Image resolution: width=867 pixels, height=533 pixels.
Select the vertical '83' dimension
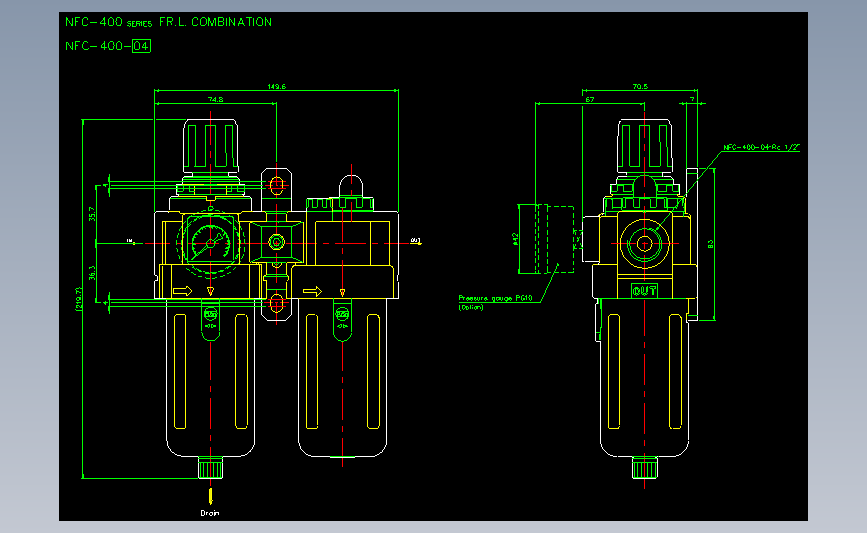pos(711,244)
